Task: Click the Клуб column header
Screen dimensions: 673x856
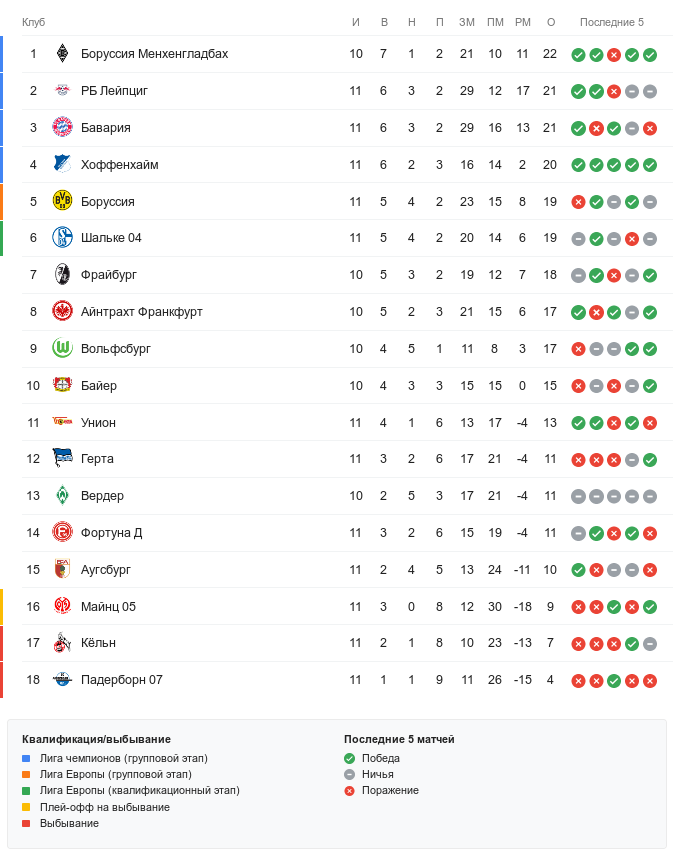Action: [33, 22]
